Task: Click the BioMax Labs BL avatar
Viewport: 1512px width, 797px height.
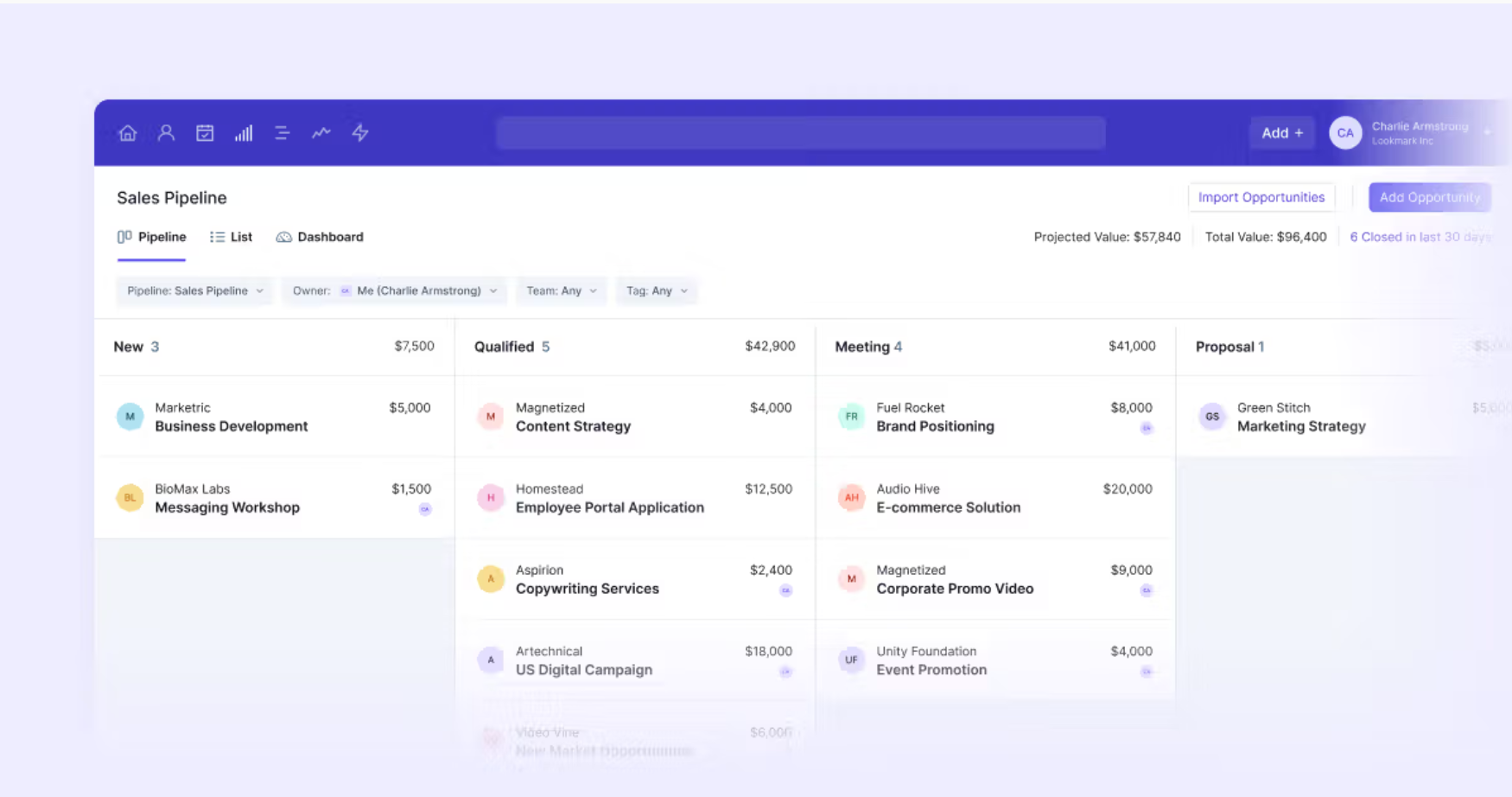Action: point(130,498)
